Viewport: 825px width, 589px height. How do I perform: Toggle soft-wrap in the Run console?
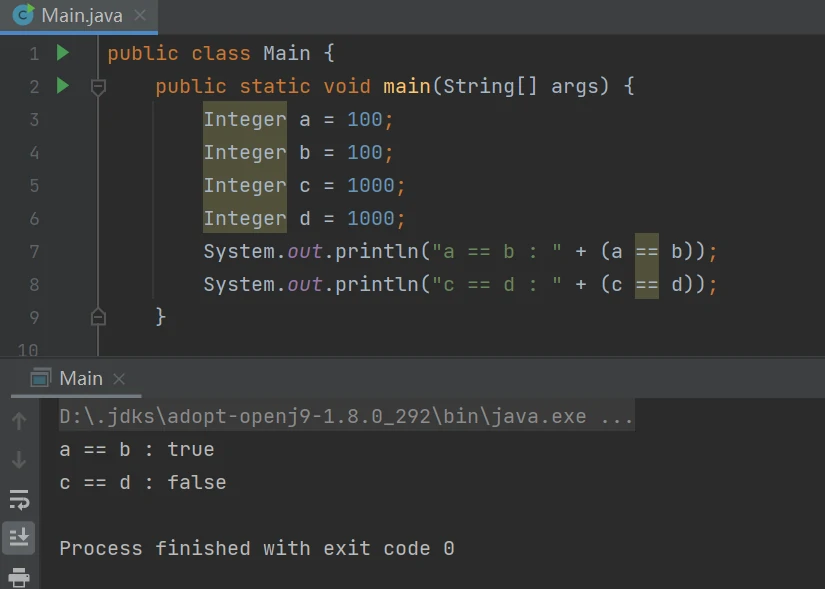point(19,499)
